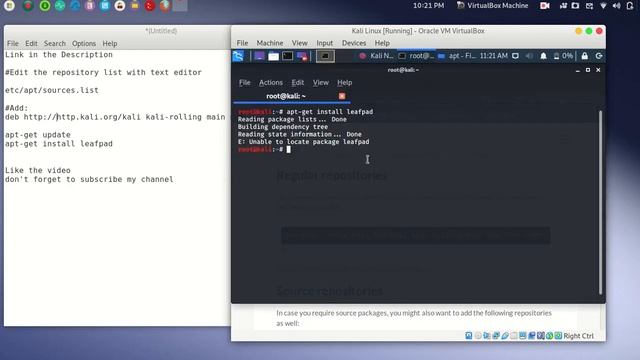Click the screen recorder icon in Kali panel
The image size is (640, 360).
pos(302,56)
